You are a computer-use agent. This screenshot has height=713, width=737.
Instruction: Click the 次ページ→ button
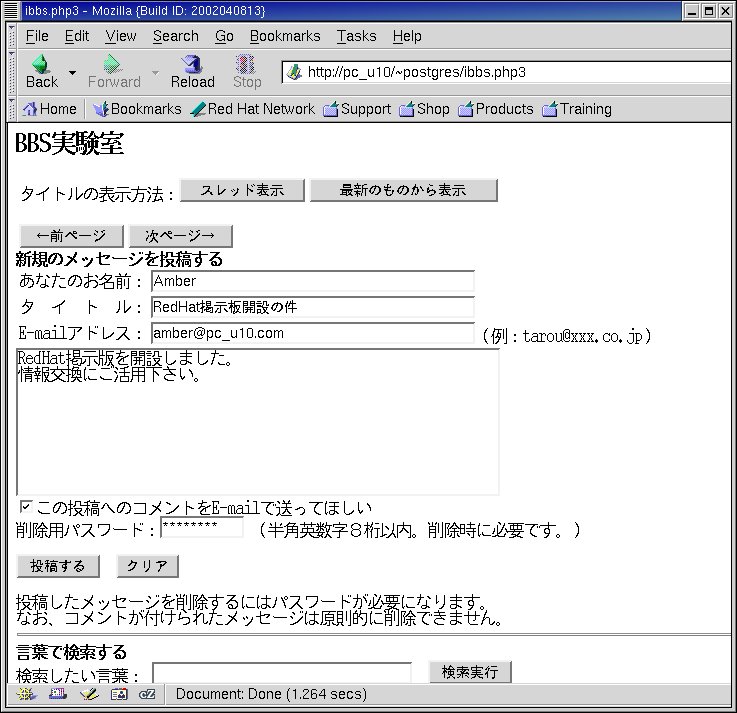coord(180,236)
